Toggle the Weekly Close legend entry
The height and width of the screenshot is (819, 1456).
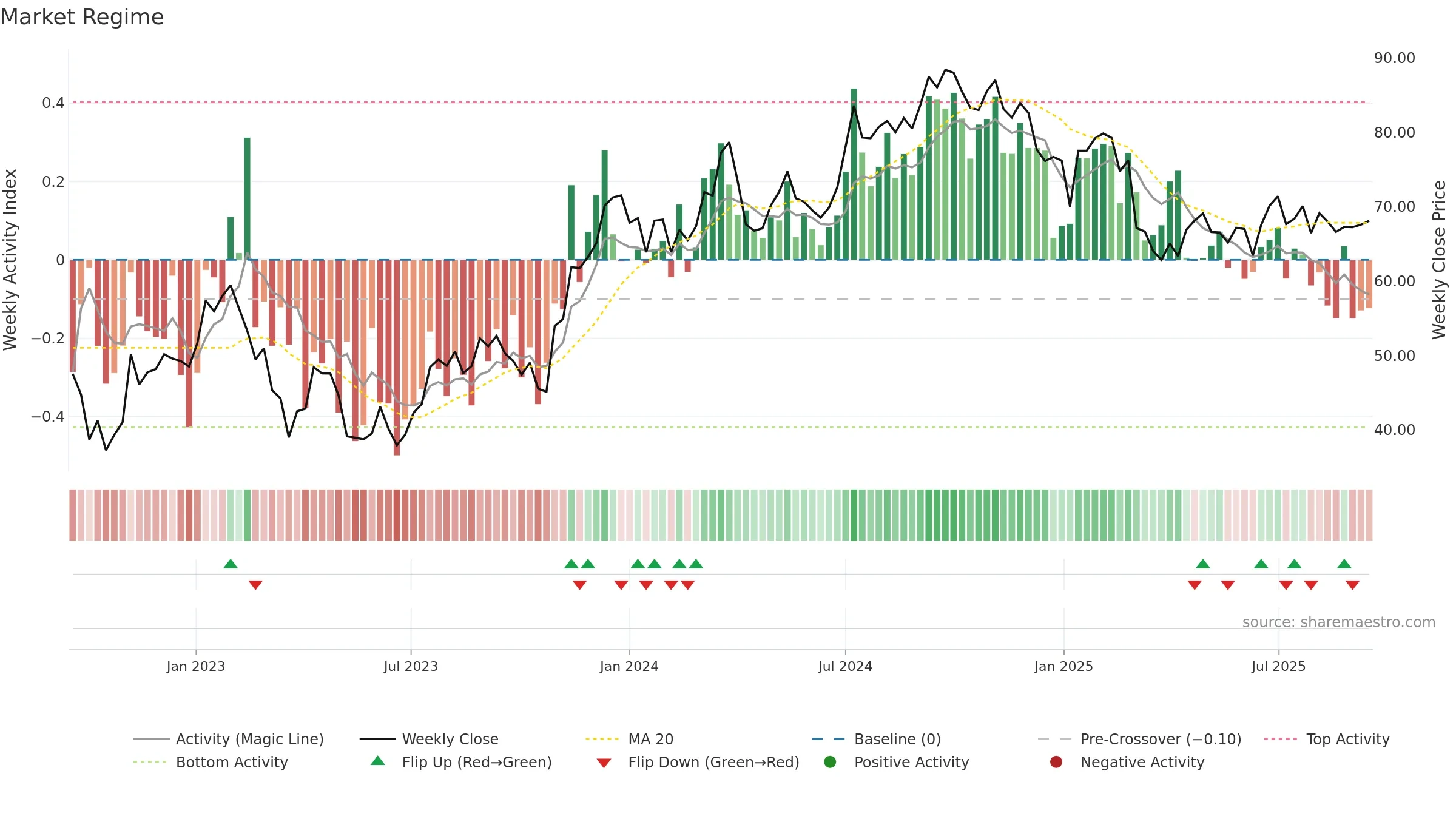429,739
